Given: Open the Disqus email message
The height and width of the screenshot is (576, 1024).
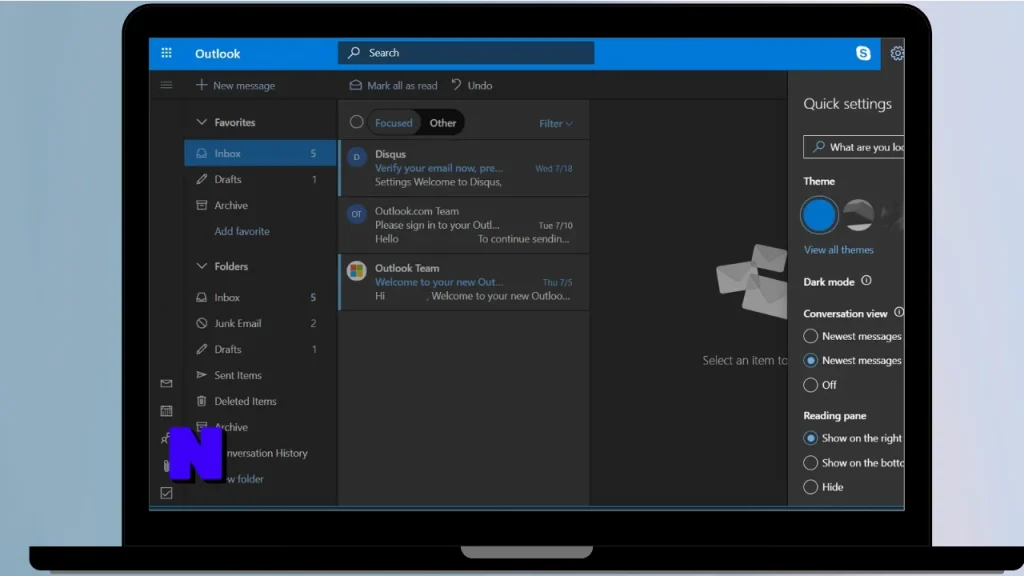Looking at the screenshot, I should [464, 168].
